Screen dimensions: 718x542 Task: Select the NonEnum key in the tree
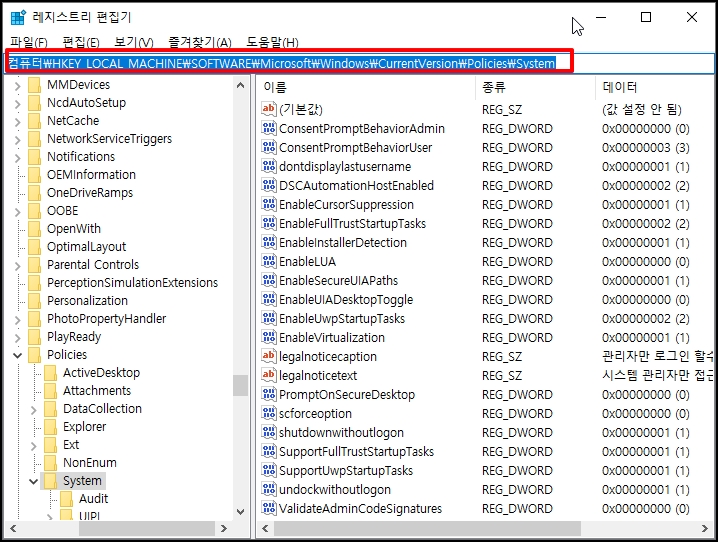point(90,463)
